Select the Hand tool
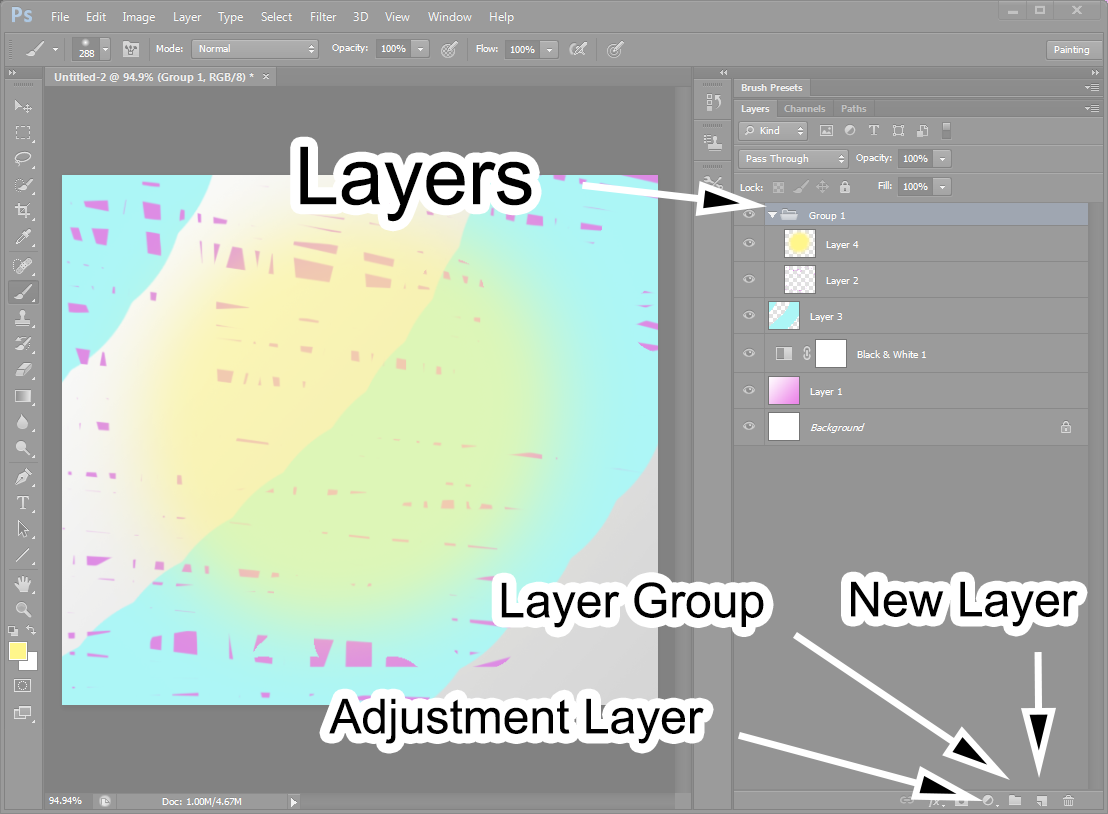This screenshot has width=1108, height=814. point(23,583)
